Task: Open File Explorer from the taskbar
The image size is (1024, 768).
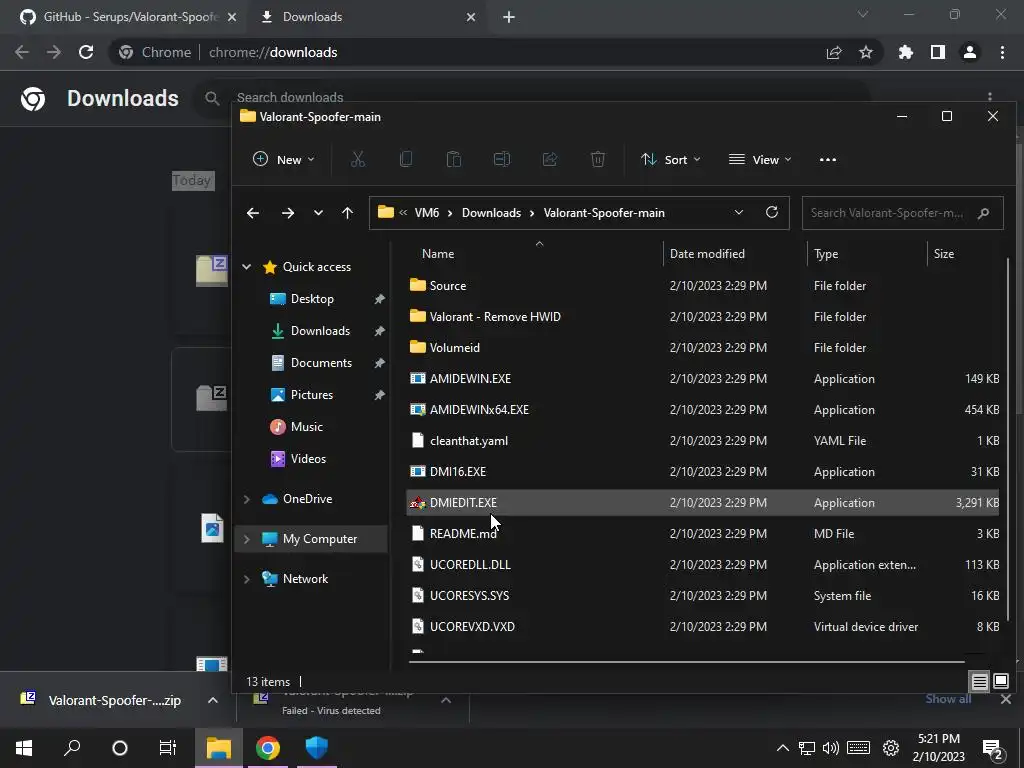Action: pyautogui.click(x=219, y=748)
